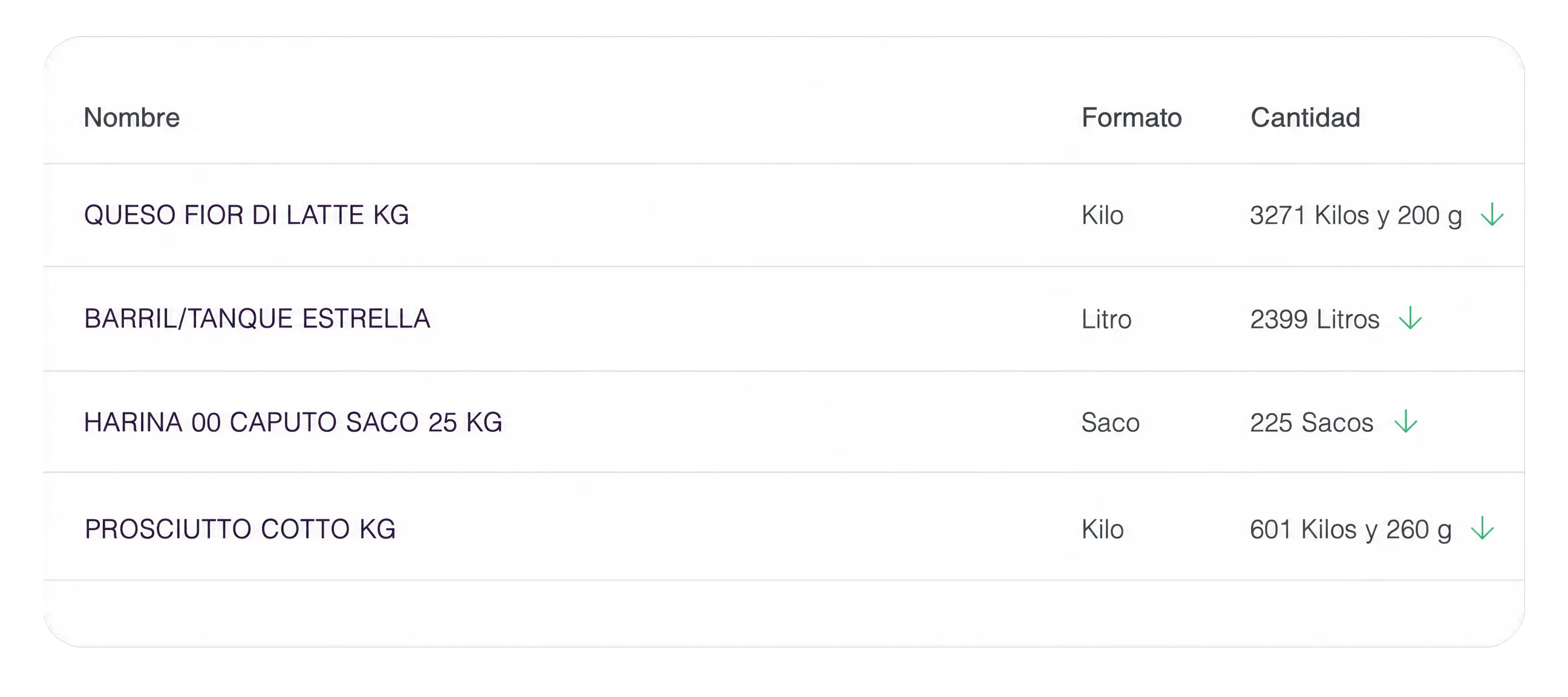This screenshot has width=1568, height=697.
Task: Click the 3271 Kilos y 200 g quantity
Action: tap(1356, 216)
